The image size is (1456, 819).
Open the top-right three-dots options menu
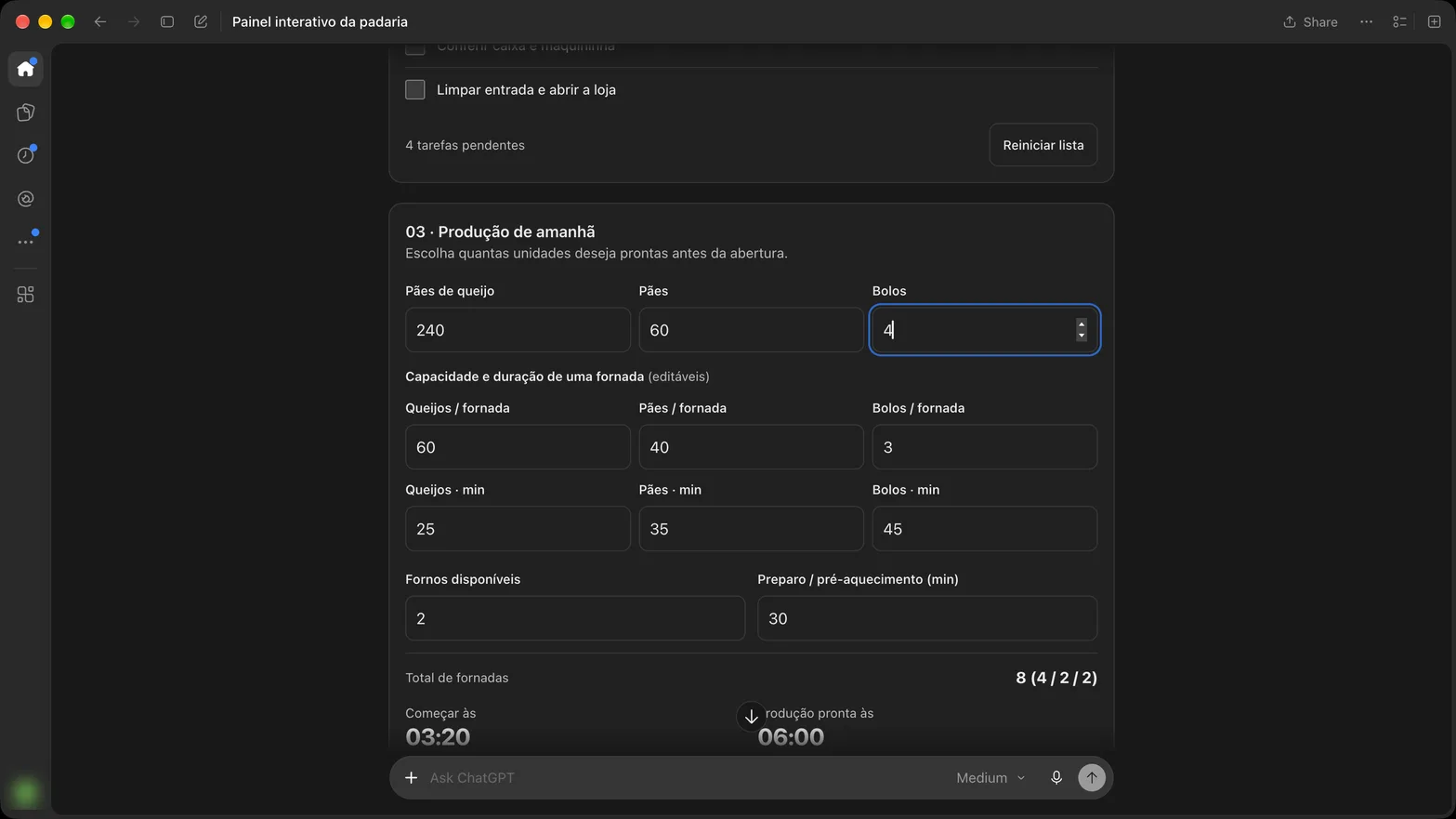coord(1366,21)
